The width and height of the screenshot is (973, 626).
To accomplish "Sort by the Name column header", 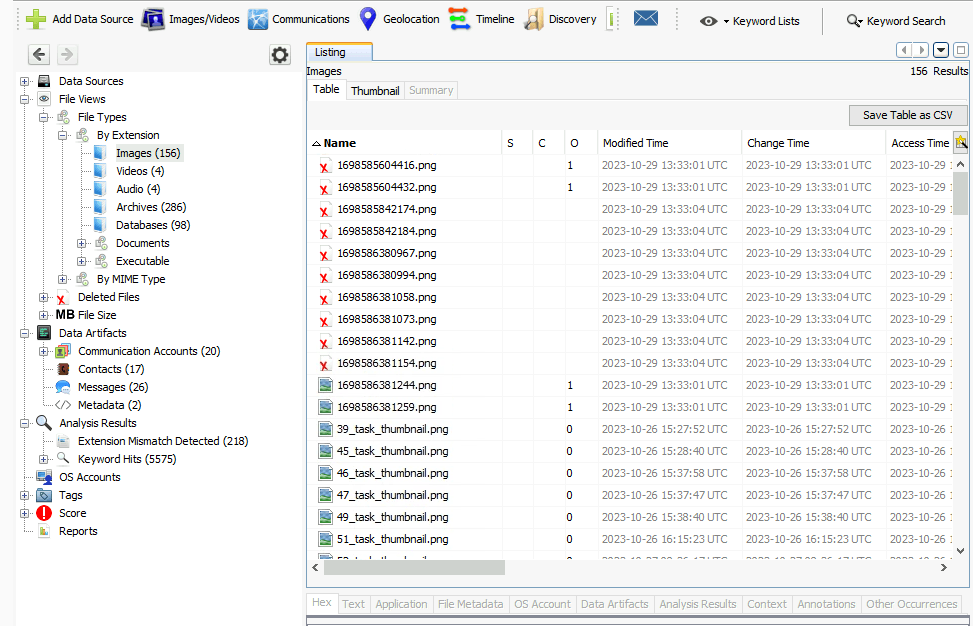I will point(404,143).
